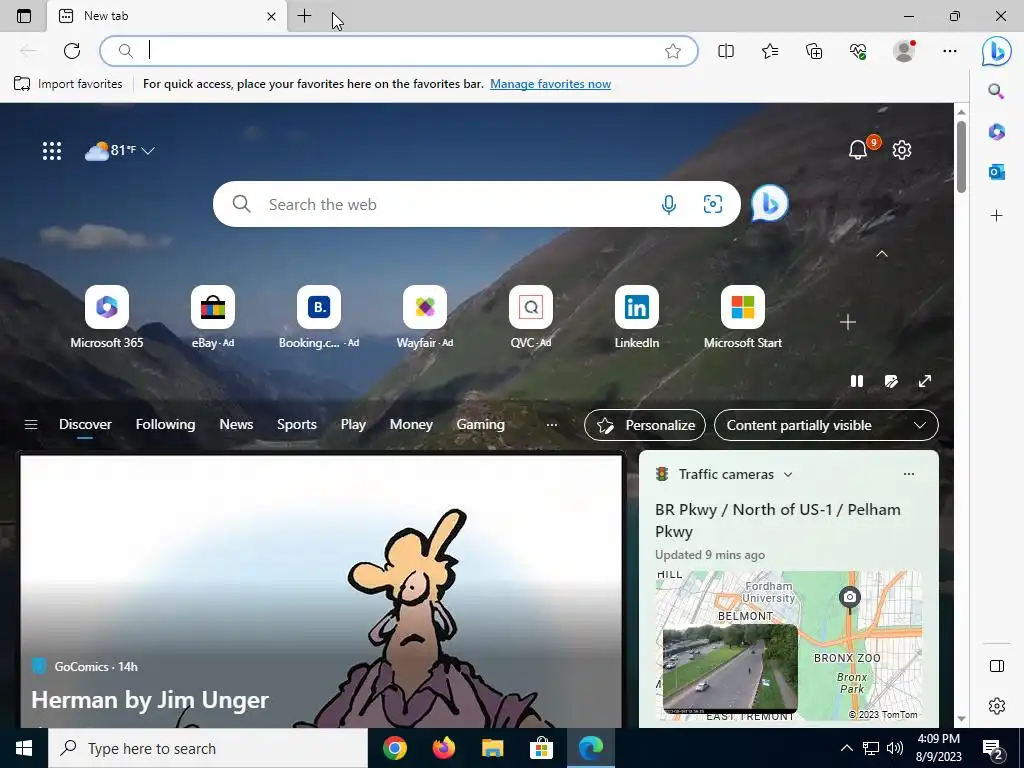Viewport: 1024px width, 768px height.
Task: Open Microsoft 365 in the sidebar
Action: pos(996,131)
